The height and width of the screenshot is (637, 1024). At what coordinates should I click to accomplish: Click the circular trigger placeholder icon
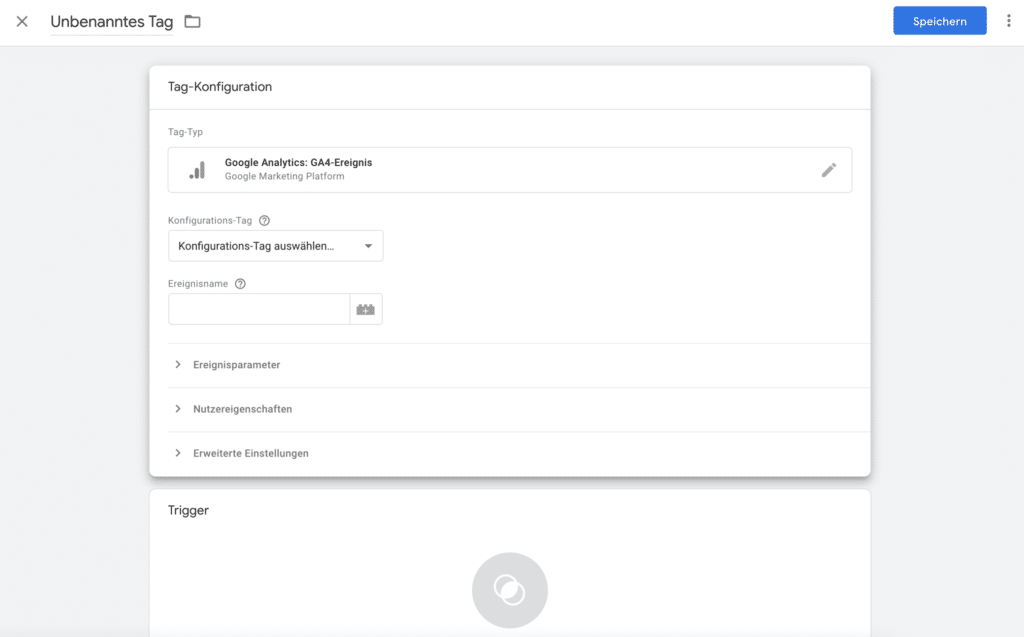click(510, 590)
